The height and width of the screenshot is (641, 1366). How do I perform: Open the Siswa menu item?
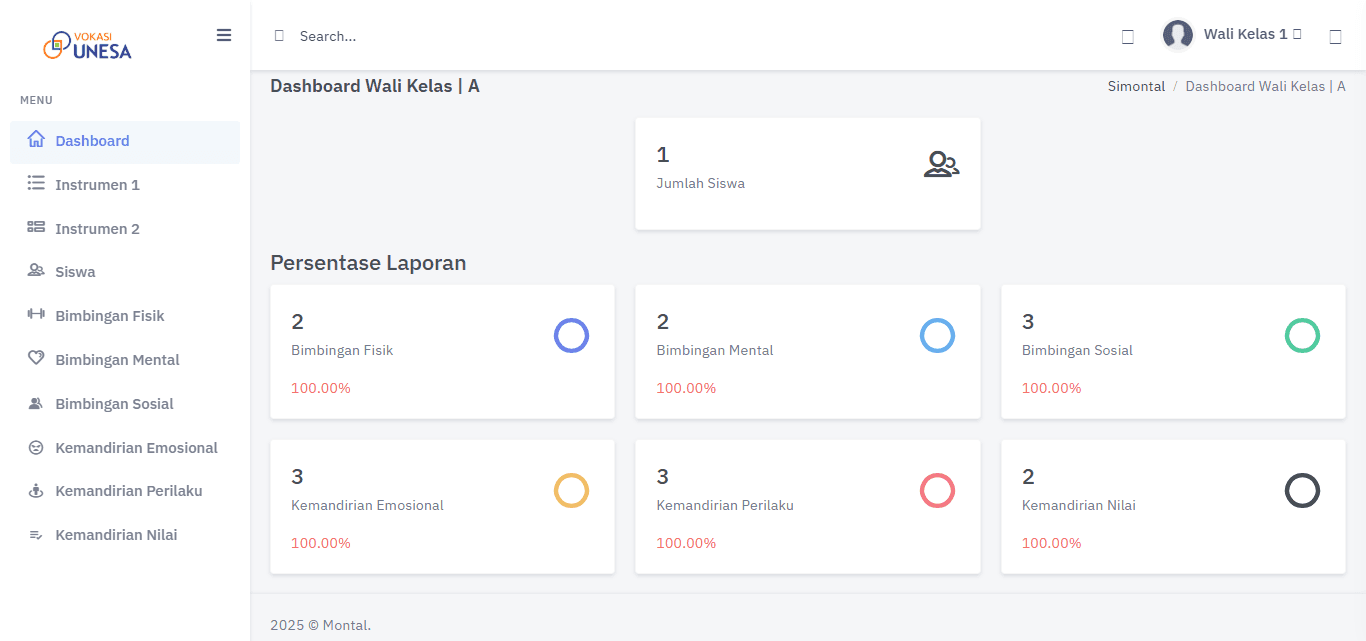tap(125, 272)
